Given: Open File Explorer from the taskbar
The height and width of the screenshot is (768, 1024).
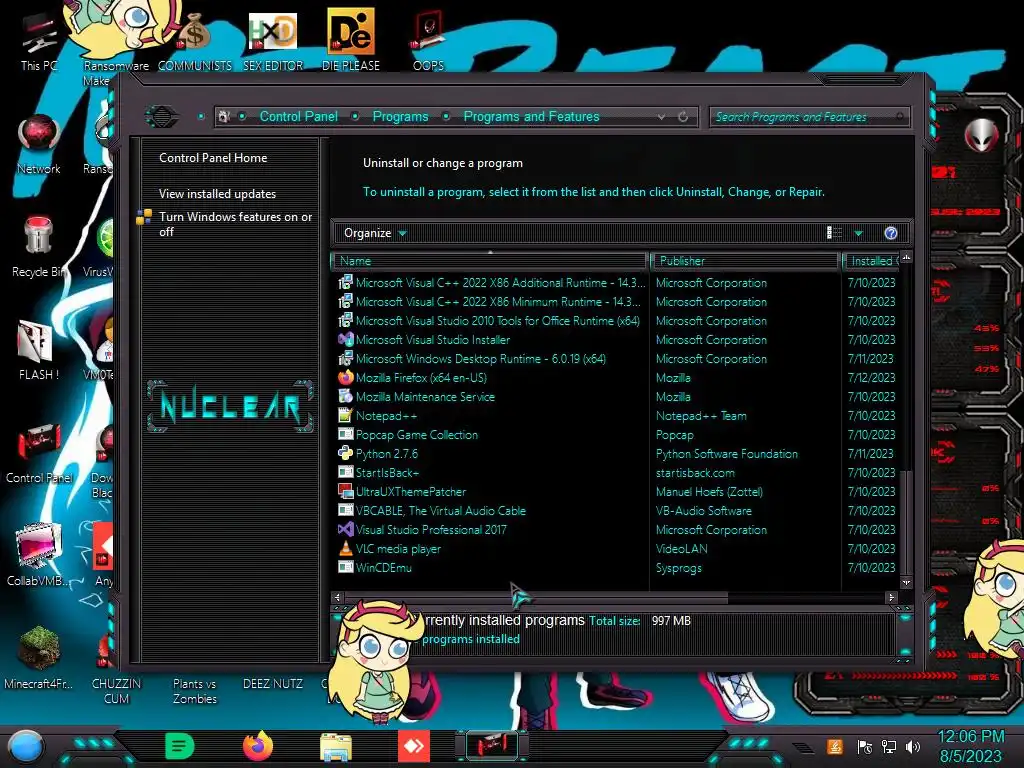Looking at the screenshot, I should point(336,747).
